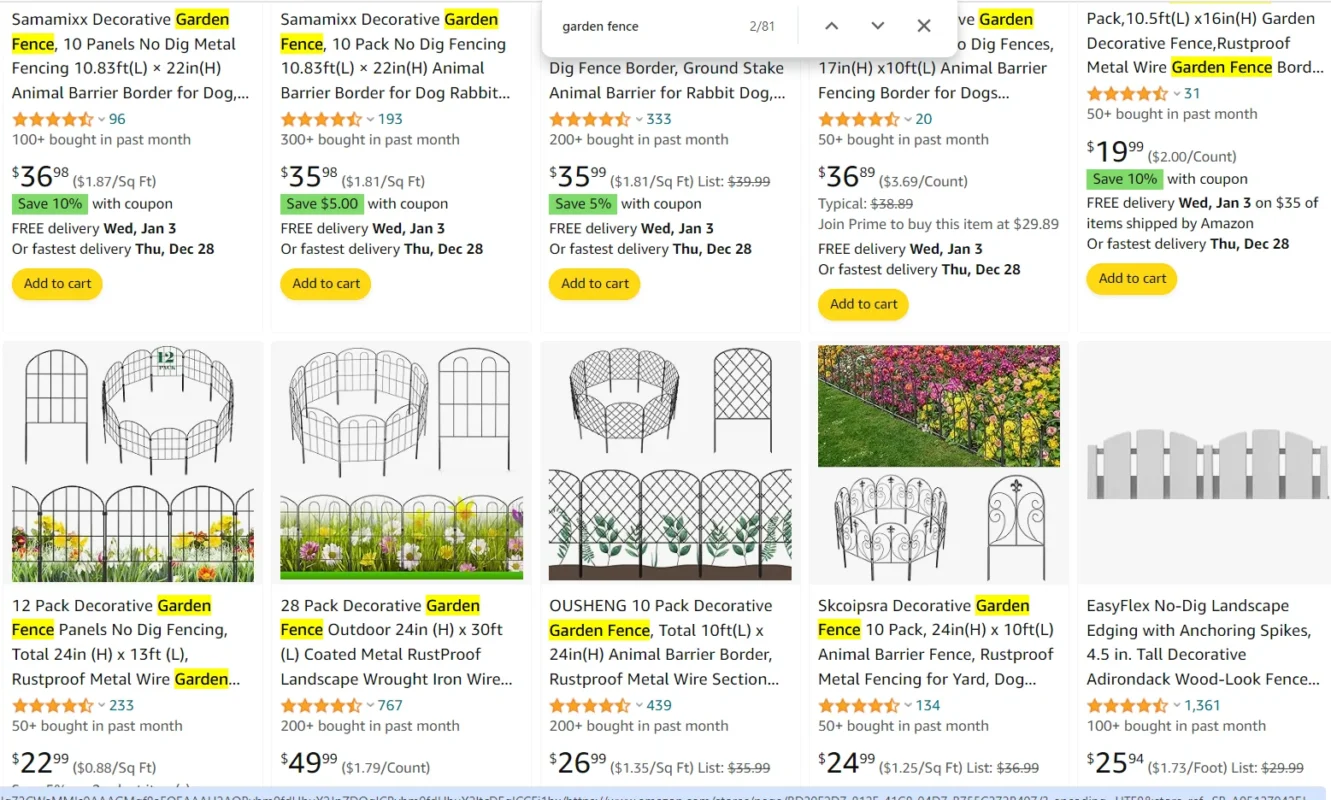Click the 'Join Prime to buy this item' link
The height and width of the screenshot is (800, 1331).
click(938, 224)
